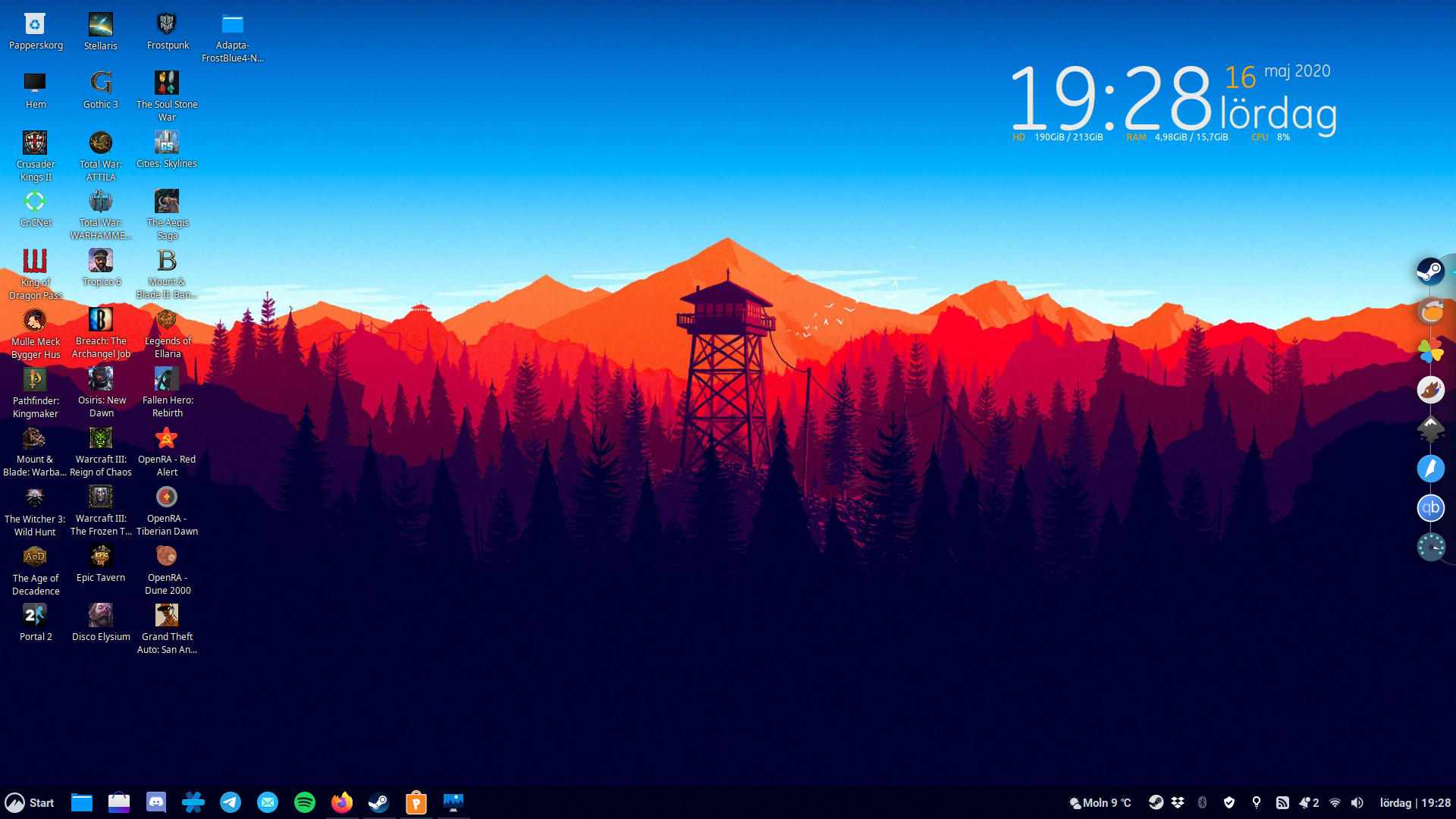Select OpenRA - Red Alert icon
Viewport: 1456px width, 819px height.
[167, 452]
